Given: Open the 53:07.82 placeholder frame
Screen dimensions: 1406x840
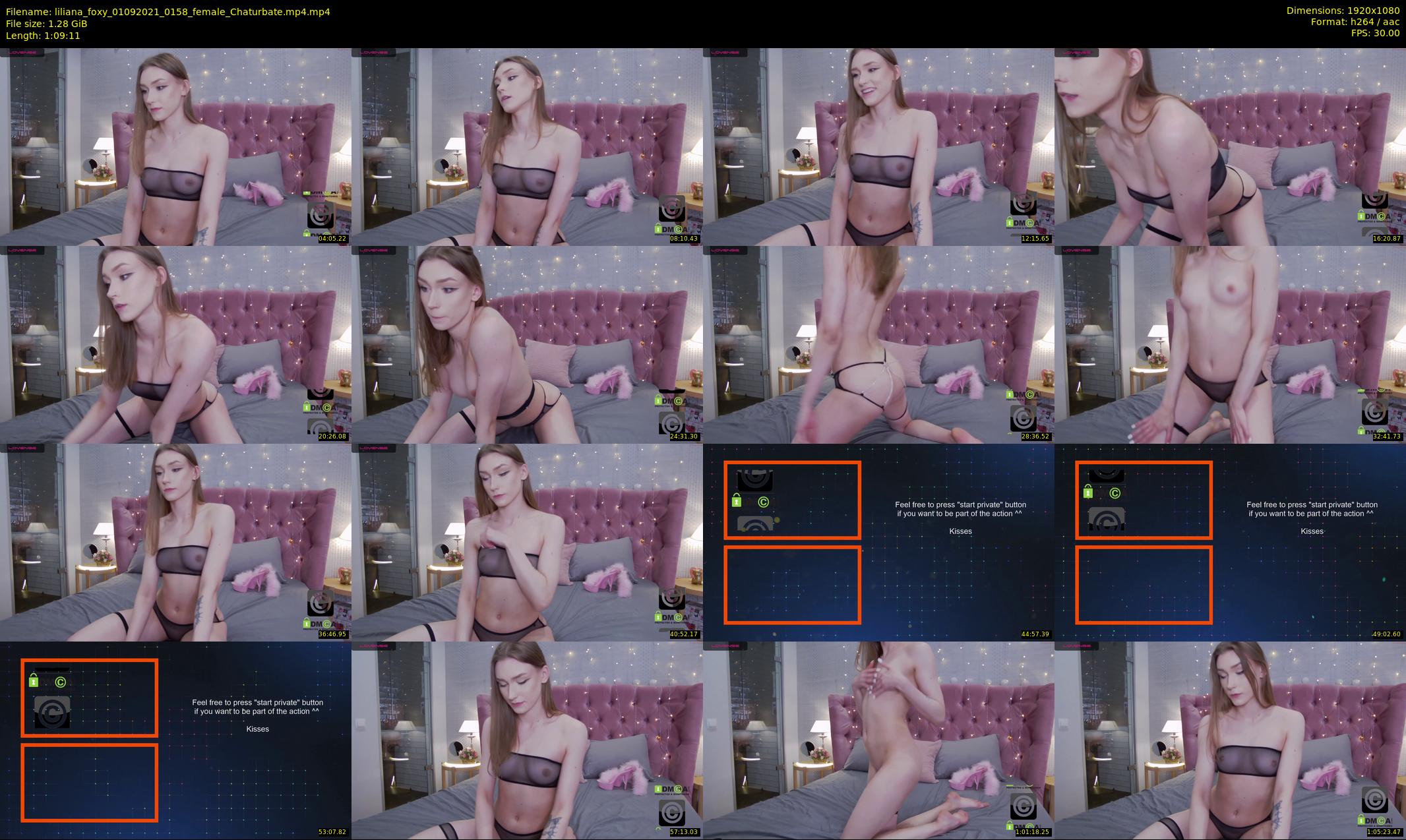Looking at the screenshot, I should point(175,740).
